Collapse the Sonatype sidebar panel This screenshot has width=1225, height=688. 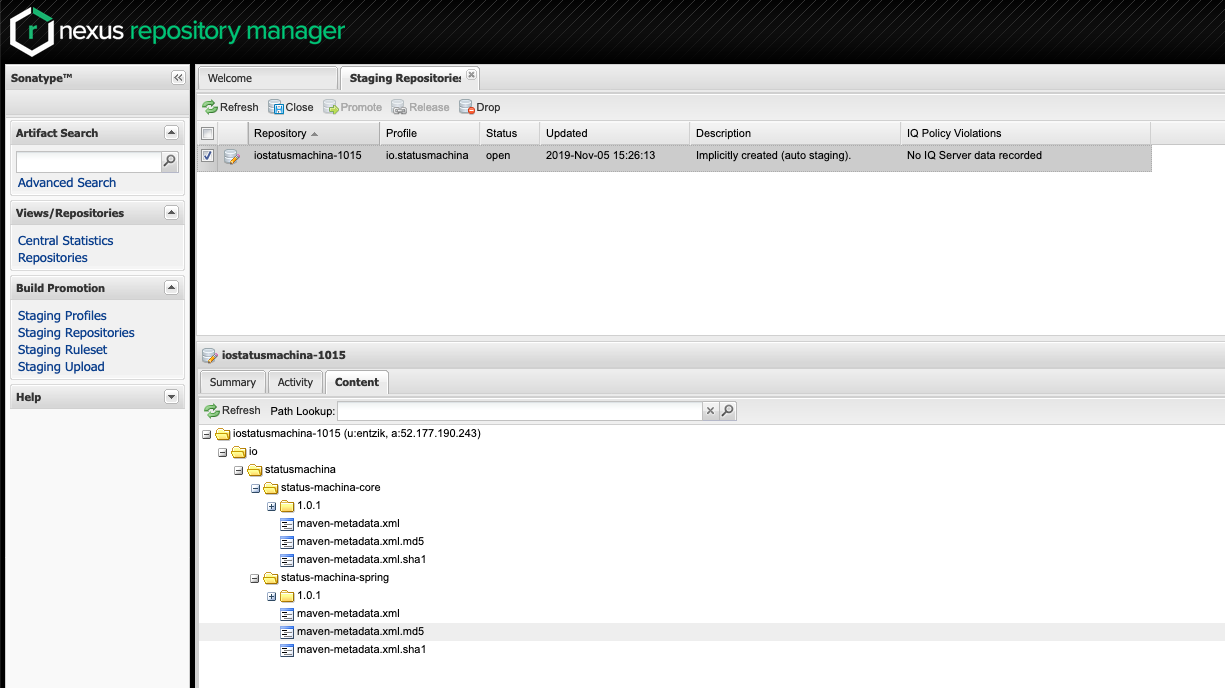pyautogui.click(x=178, y=78)
